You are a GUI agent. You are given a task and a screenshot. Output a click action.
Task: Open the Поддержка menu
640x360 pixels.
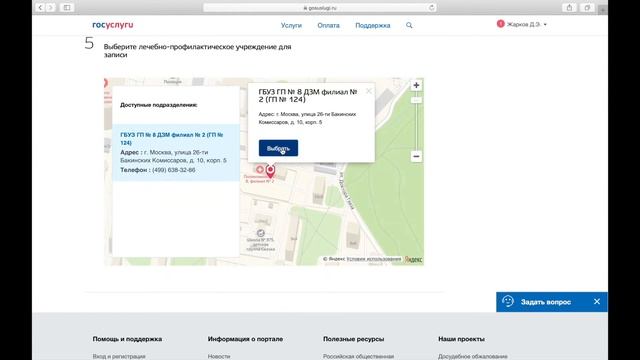[x=373, y=25]
